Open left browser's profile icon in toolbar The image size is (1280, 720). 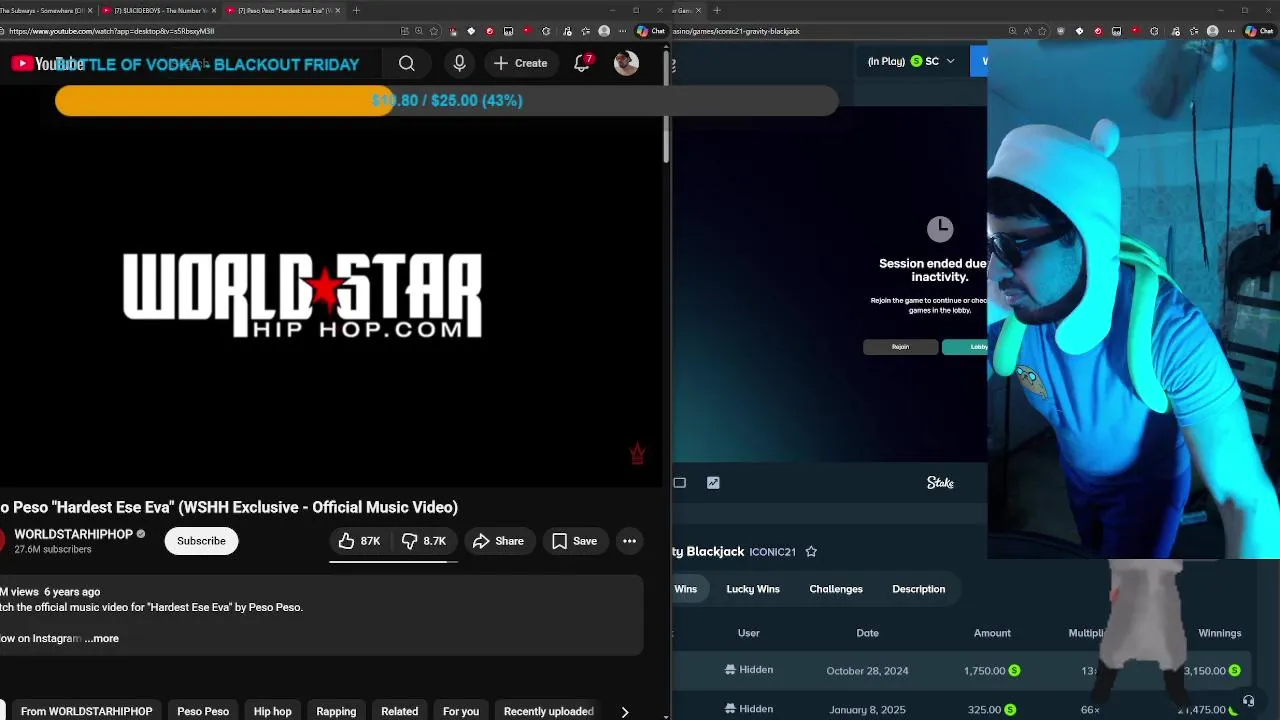tap(604, 31)
